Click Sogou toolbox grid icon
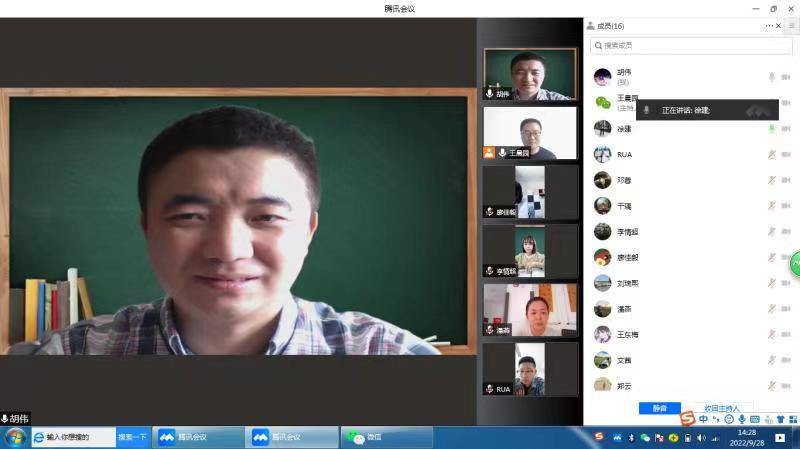The width and height of the screenshot is (800, 449). pos(793,419)
